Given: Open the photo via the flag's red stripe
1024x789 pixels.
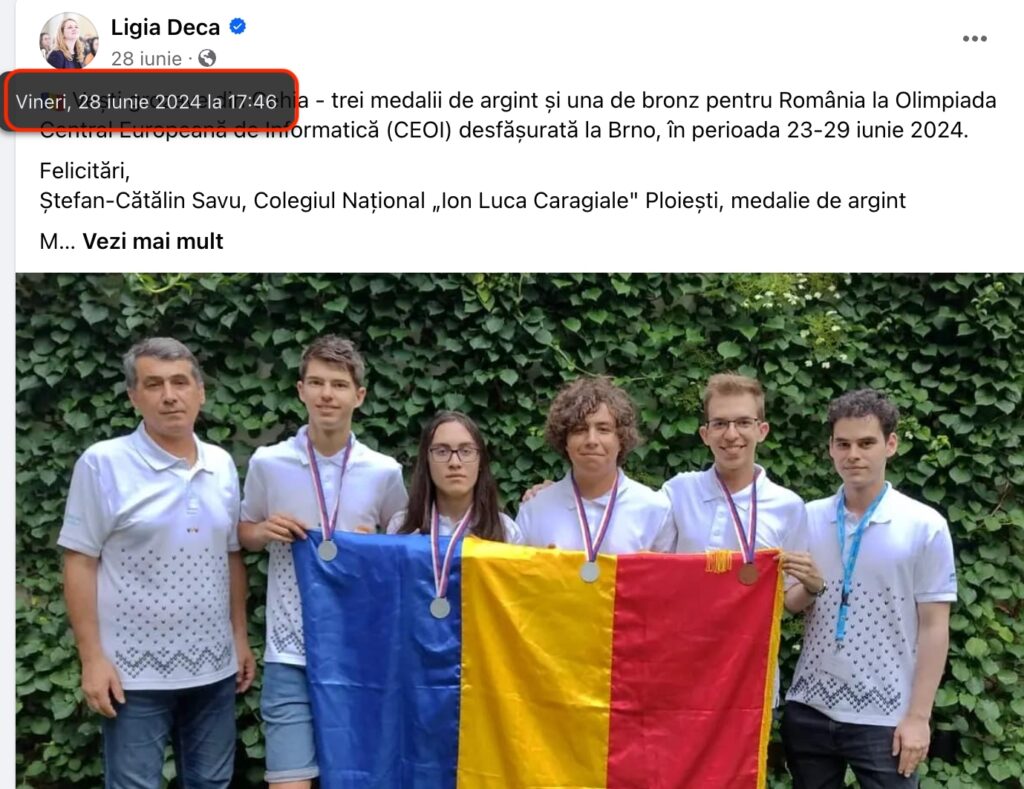Looking at the screenshot, I should tap(692, 673).
